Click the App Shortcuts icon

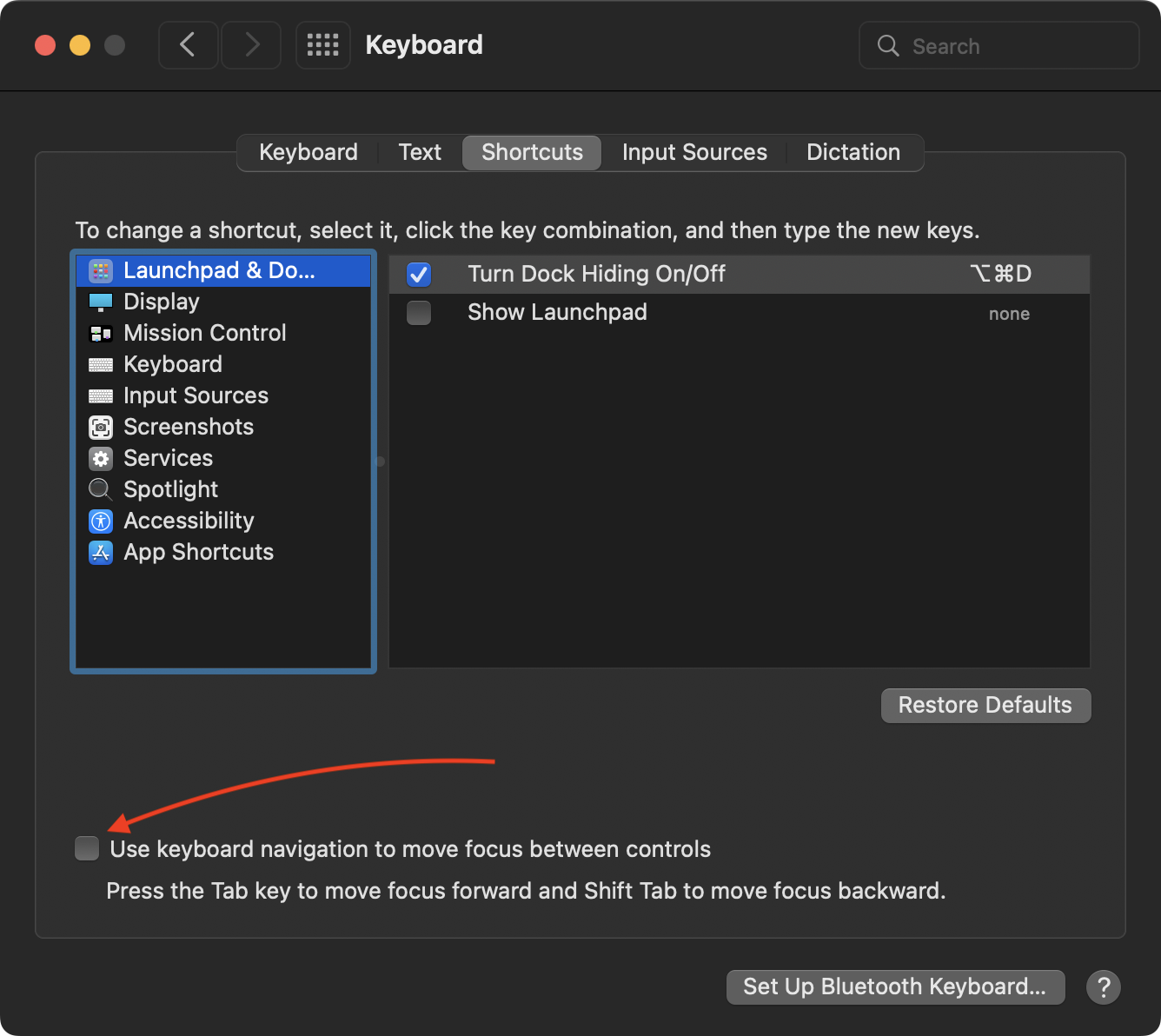(101, 553)
